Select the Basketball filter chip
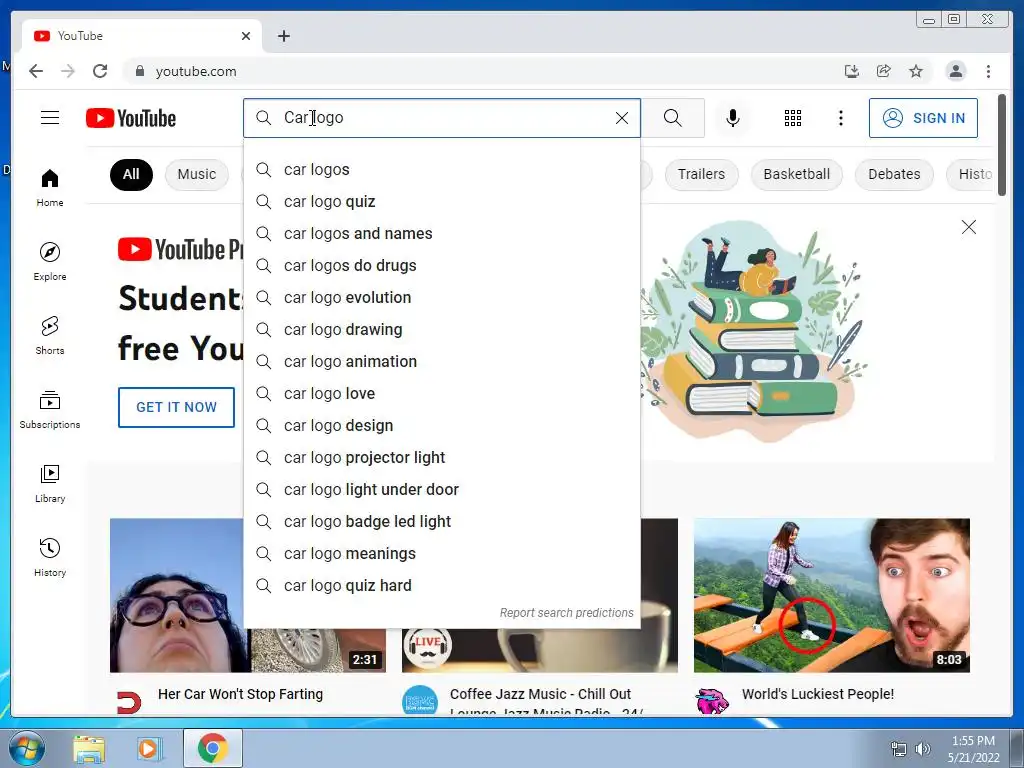 pyautogui.click(x=797, y=174)
